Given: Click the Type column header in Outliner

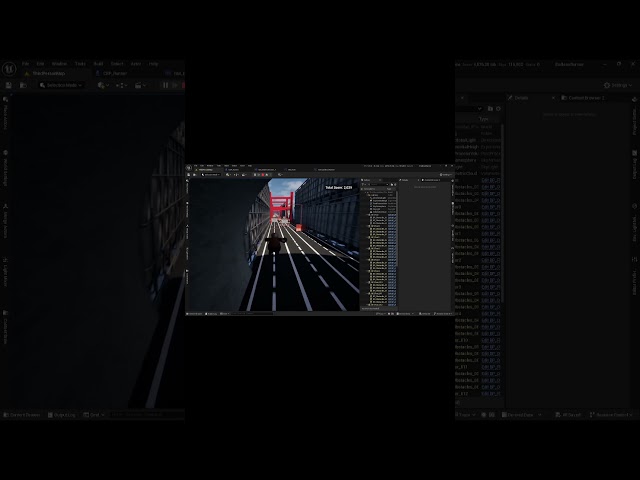Looking at the screenshot, I should [x=484, y=119].
